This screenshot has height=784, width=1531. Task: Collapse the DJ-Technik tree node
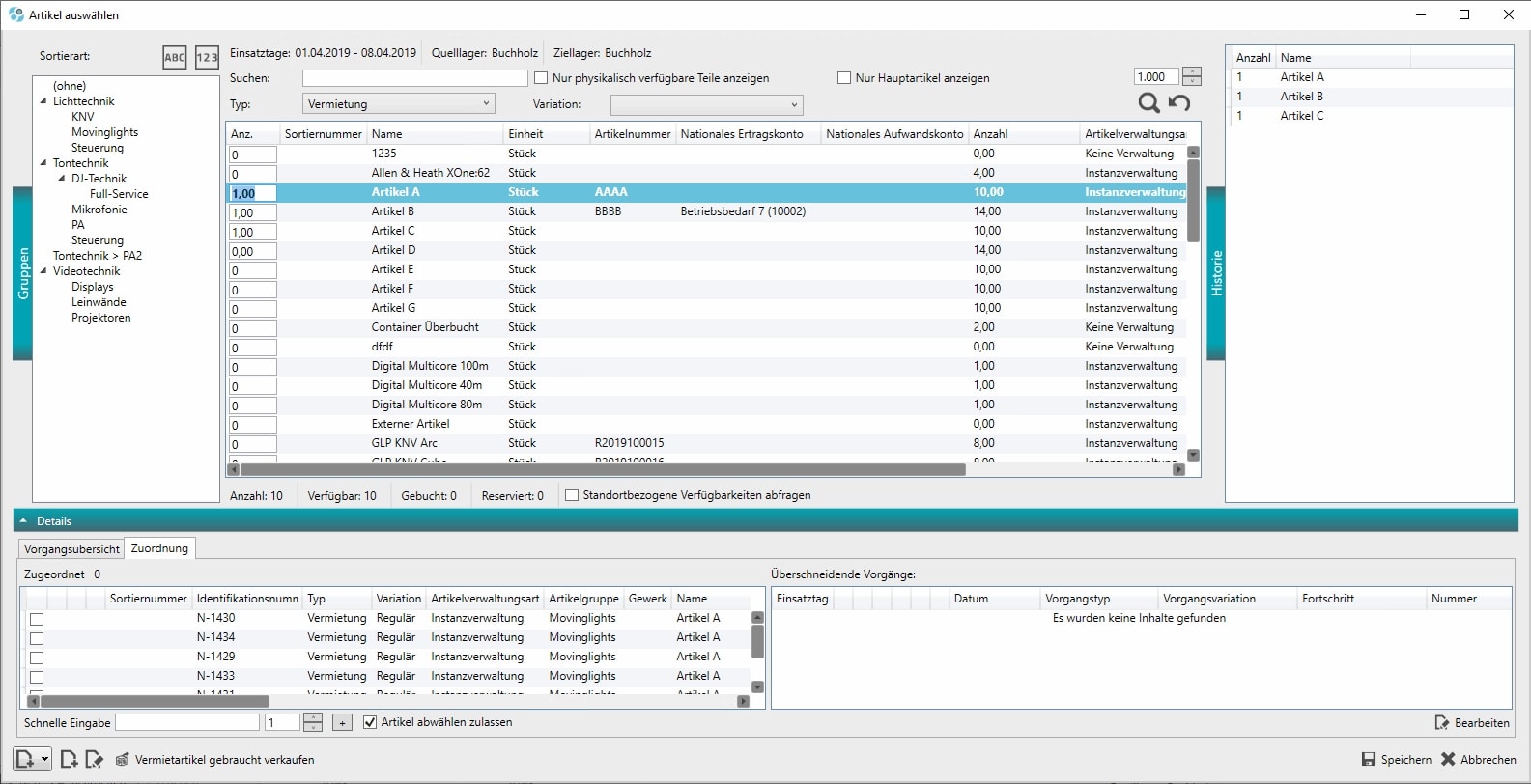(x=62, y=179)
